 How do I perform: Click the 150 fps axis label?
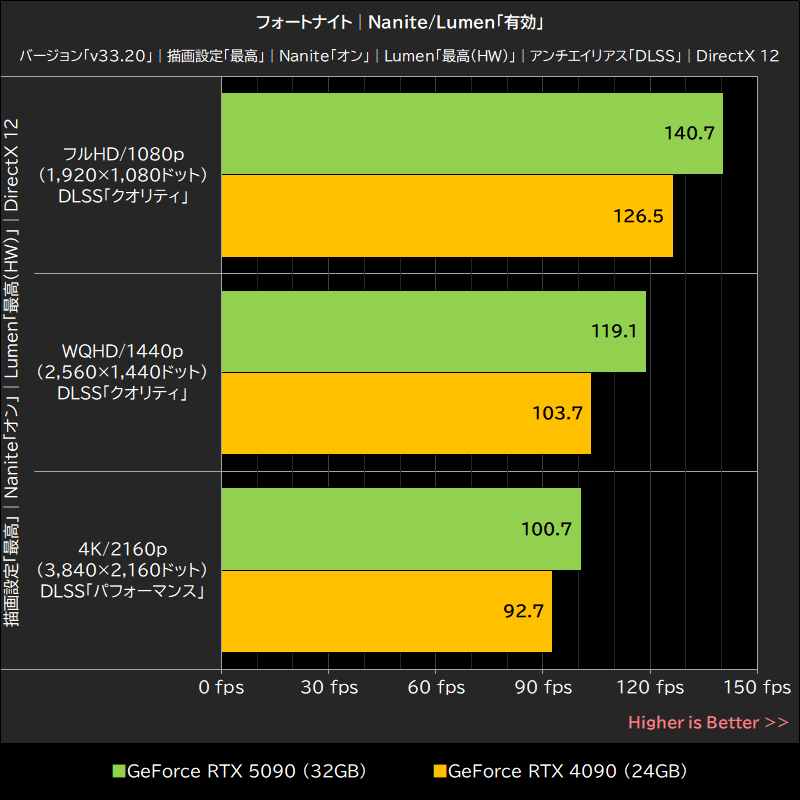(x=757, y=687)
